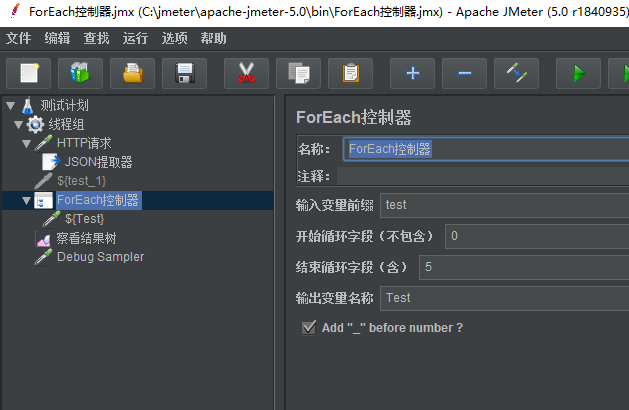
Task: Collapse the ForEach控制器 tree node
Action: (26, 200)
